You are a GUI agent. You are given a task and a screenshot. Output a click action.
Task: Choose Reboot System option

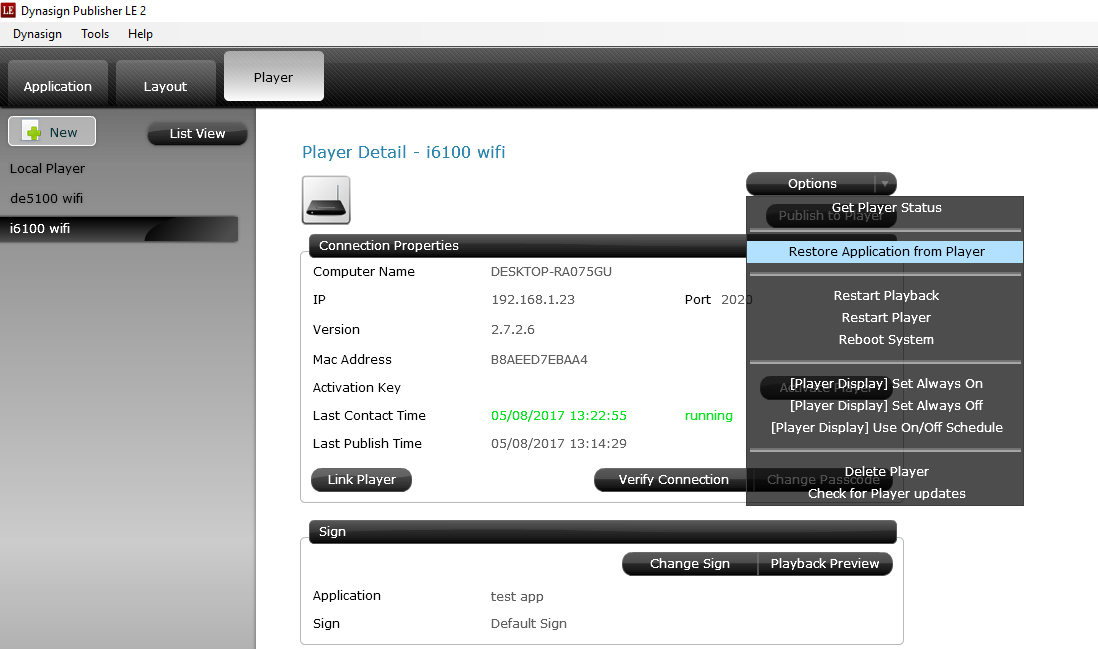tap(886, 340)
